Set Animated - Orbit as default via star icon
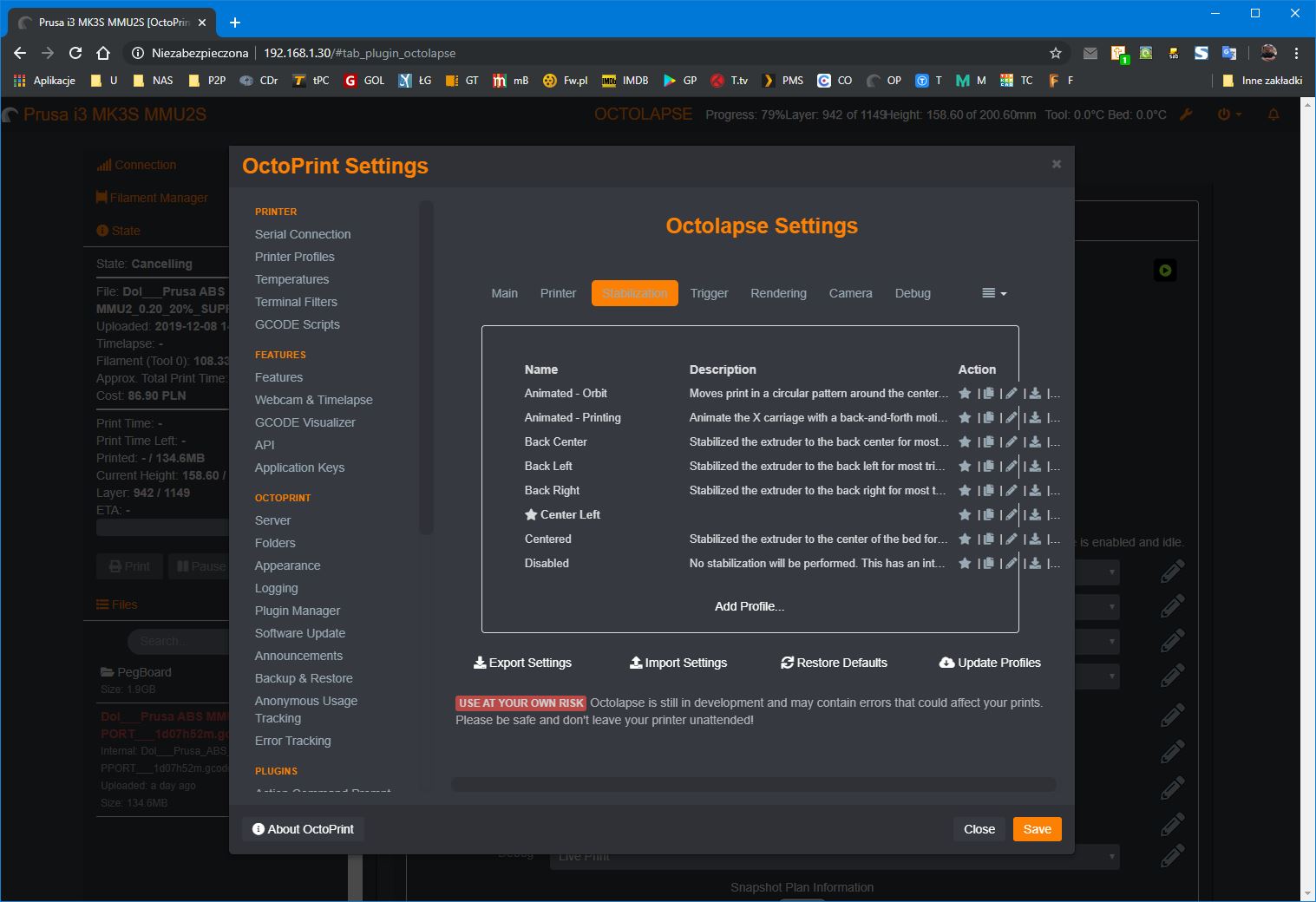 (965, 393)
